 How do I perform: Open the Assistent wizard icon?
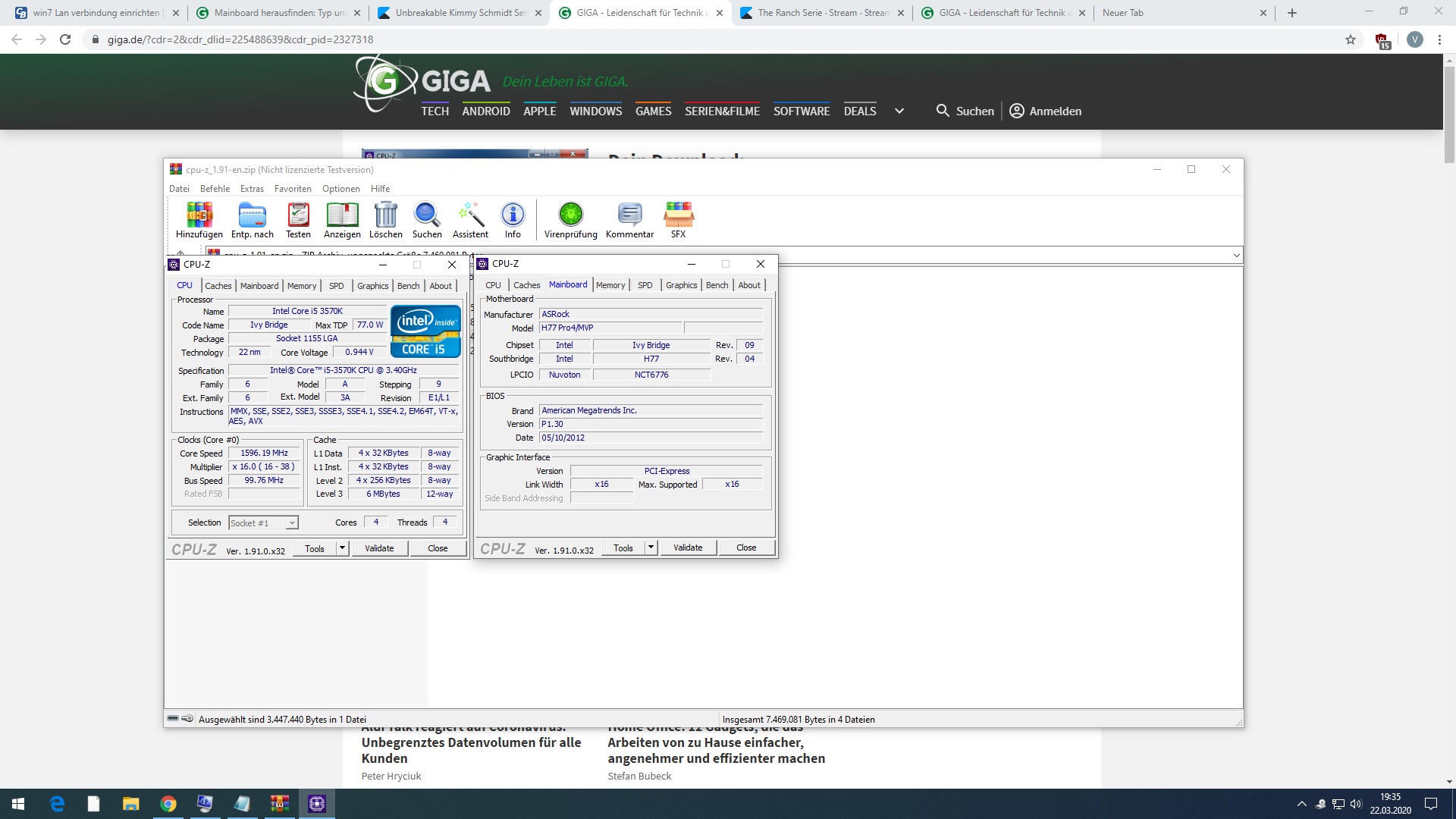(470, 216)
